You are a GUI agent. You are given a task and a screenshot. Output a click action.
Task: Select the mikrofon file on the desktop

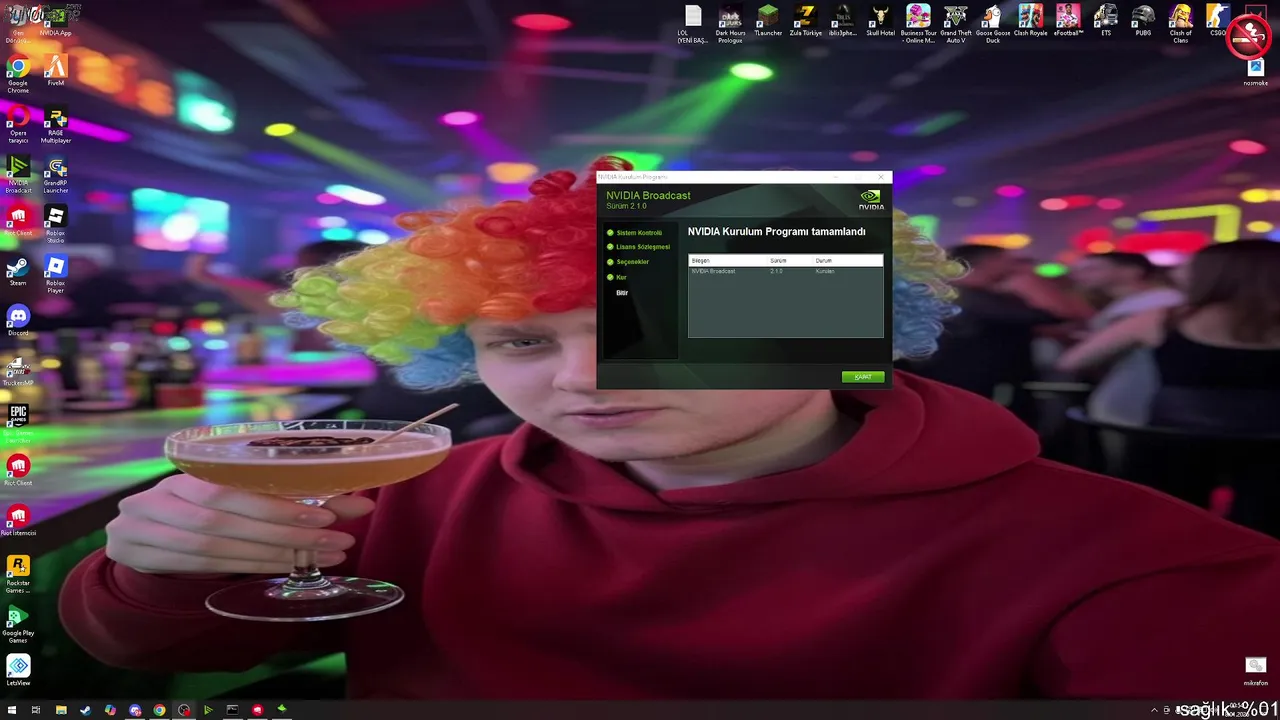coord(1256,671)
